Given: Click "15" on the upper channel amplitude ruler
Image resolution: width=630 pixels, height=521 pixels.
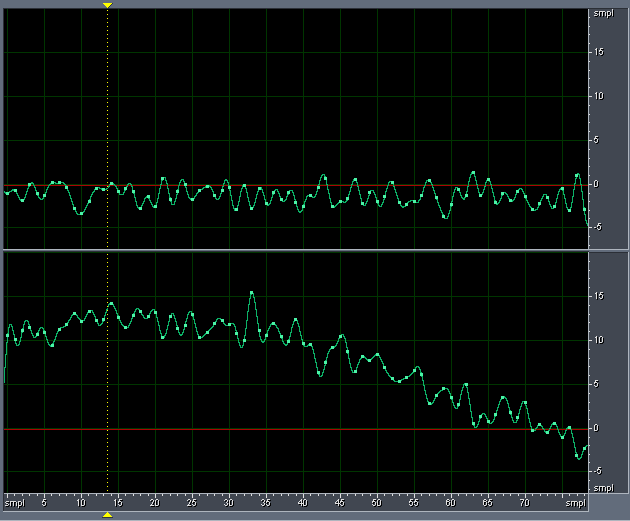Looking at the screenshot, I should point(599,52).
